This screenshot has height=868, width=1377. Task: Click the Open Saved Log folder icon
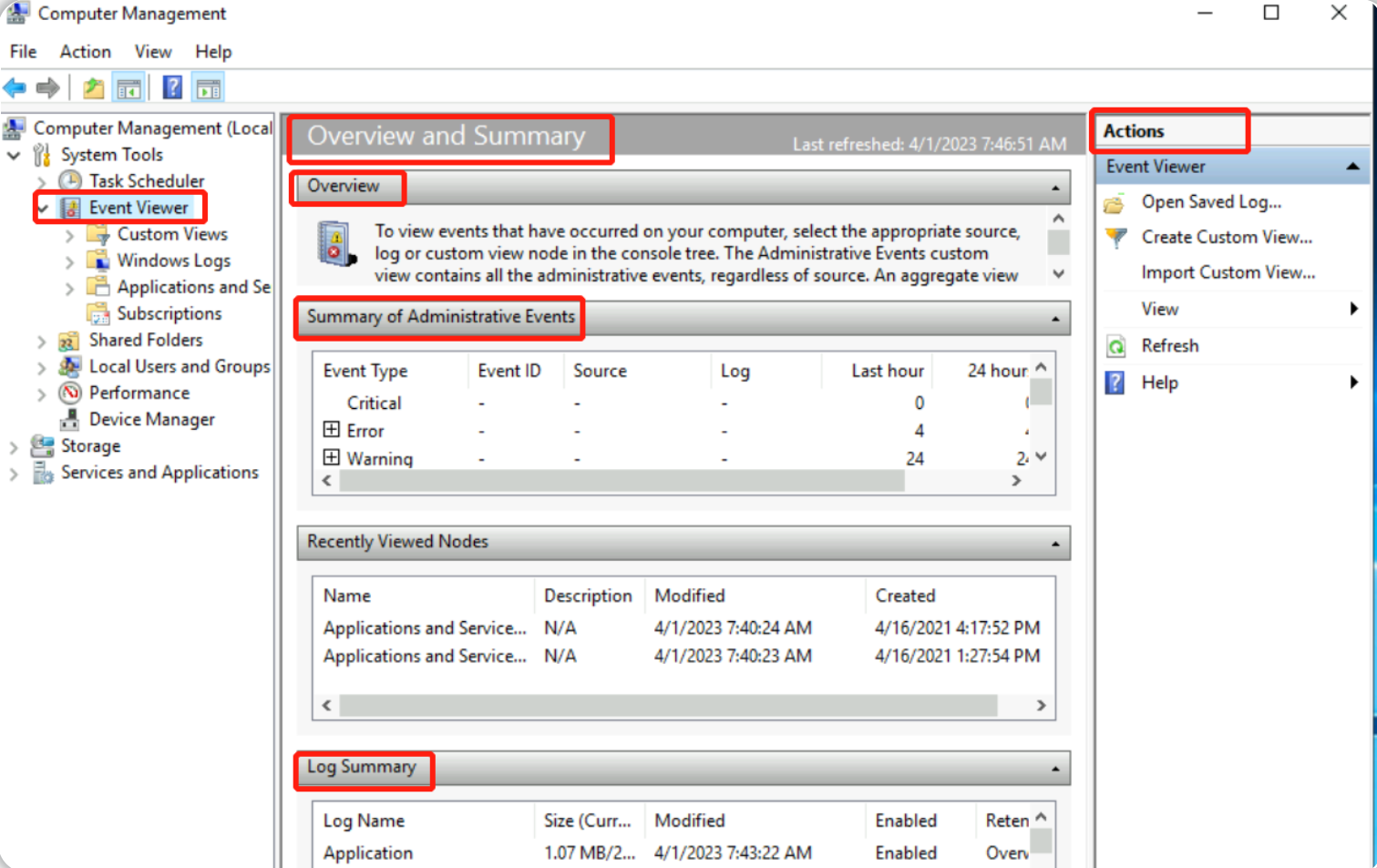click(1115, 203)
